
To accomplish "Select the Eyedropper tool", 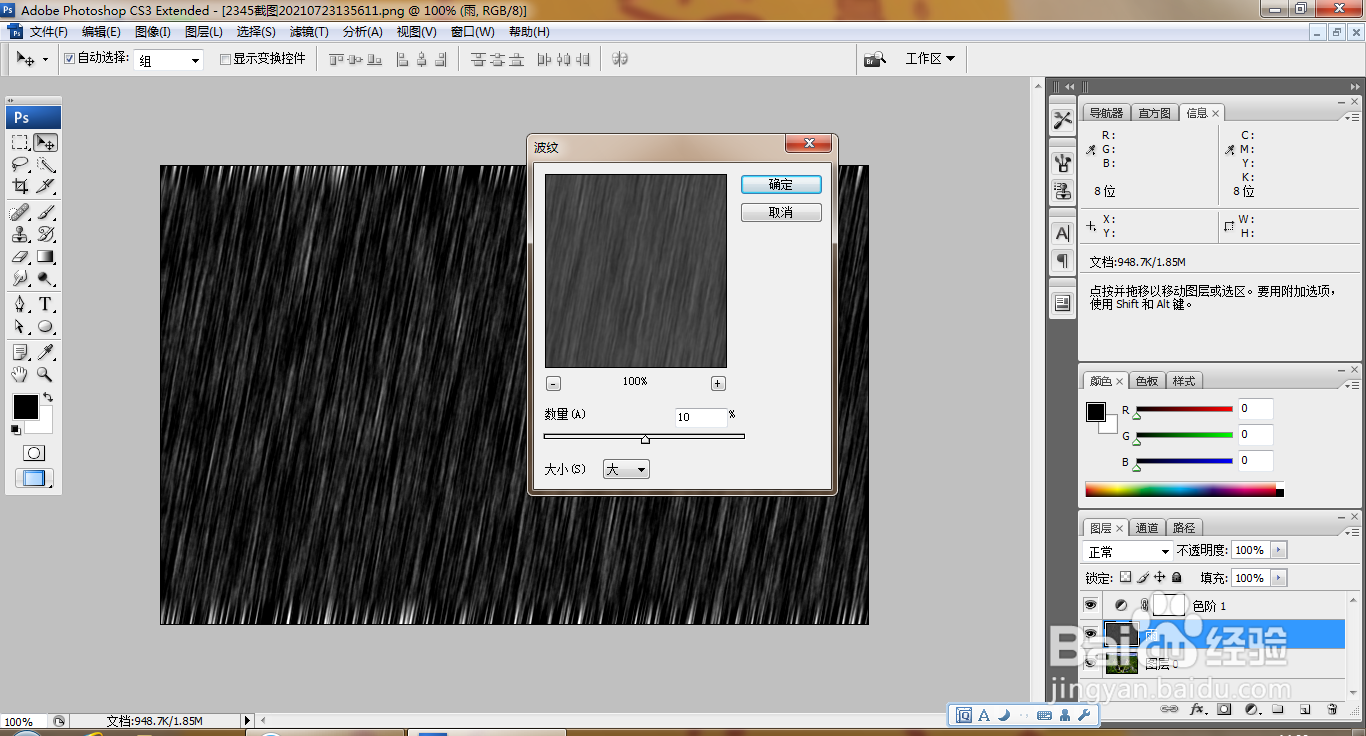I will (45, 352).
